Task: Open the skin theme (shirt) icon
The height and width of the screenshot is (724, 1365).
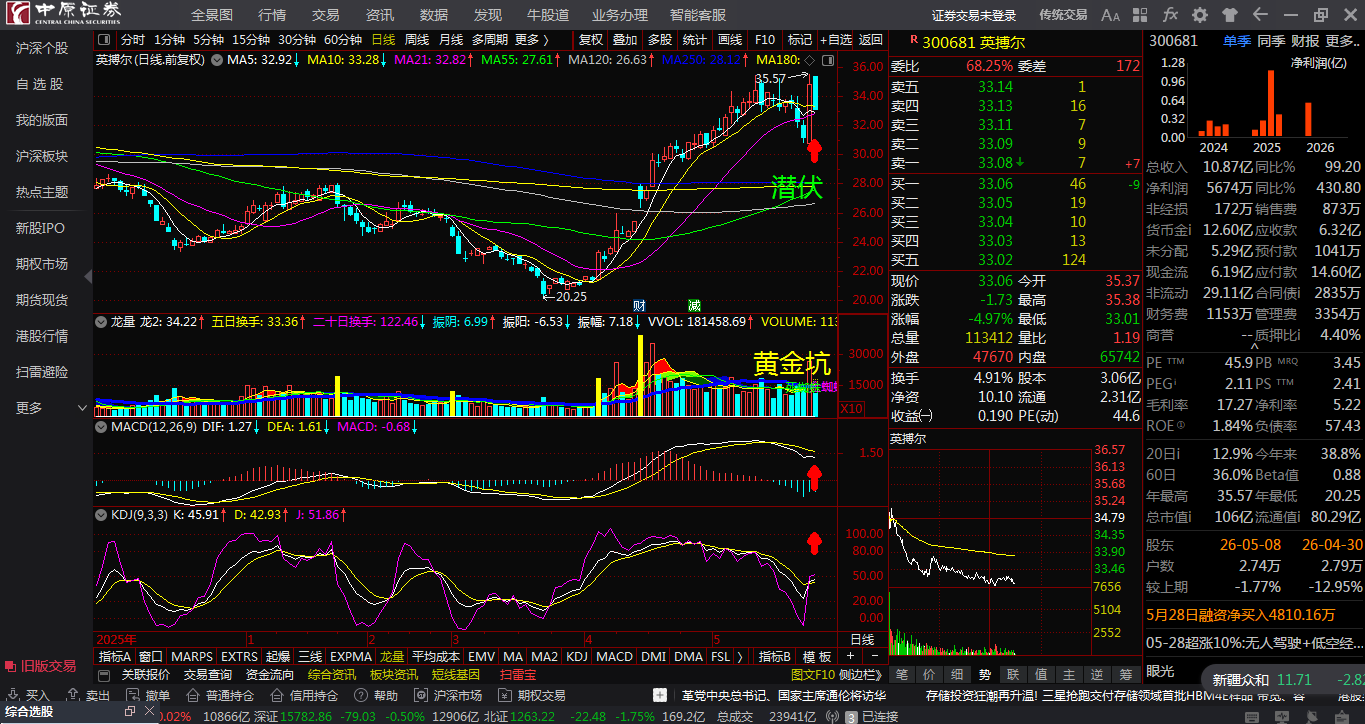Action: [1230, 15]
